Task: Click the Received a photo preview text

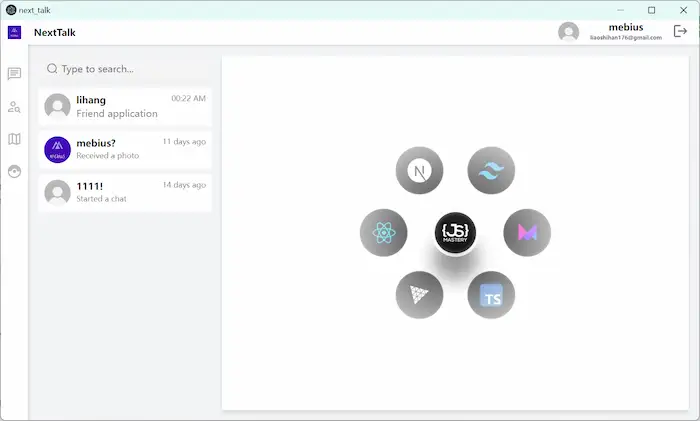Action: pos(108,156)
